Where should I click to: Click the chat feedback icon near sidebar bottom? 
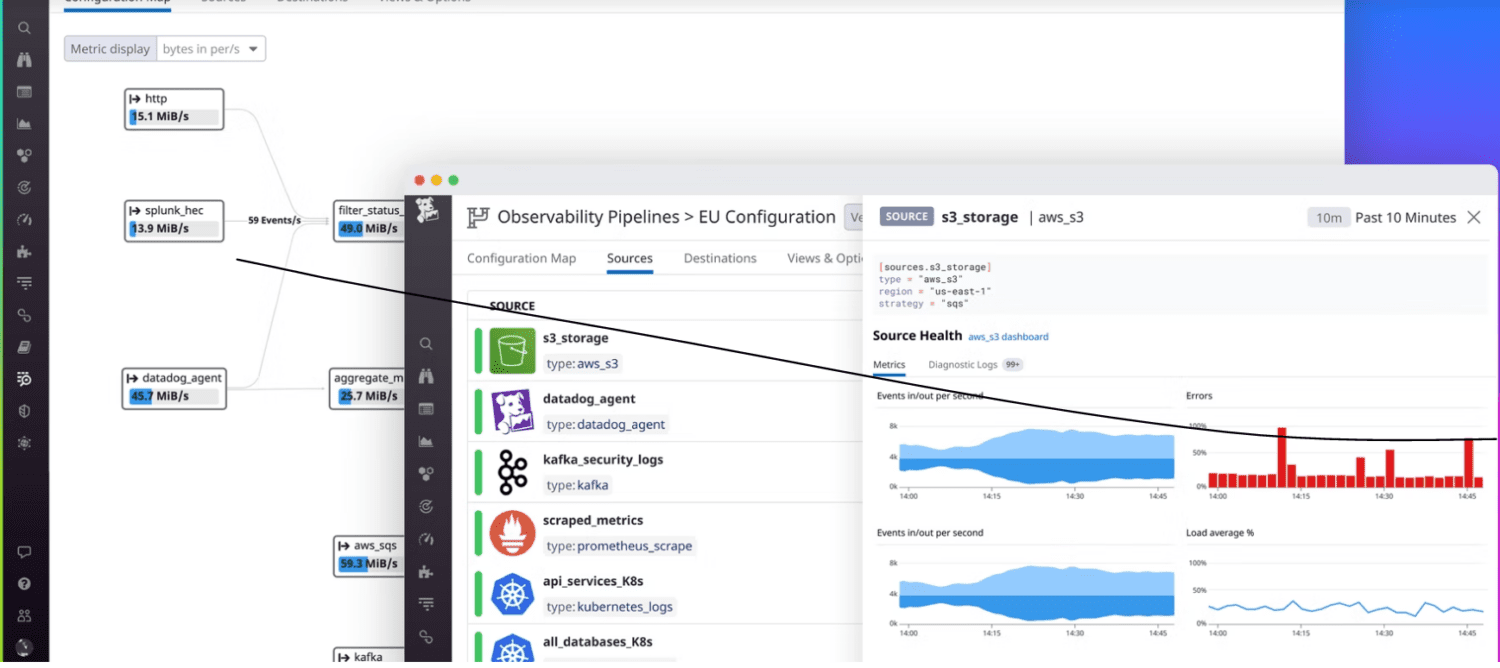pos(24,551)
